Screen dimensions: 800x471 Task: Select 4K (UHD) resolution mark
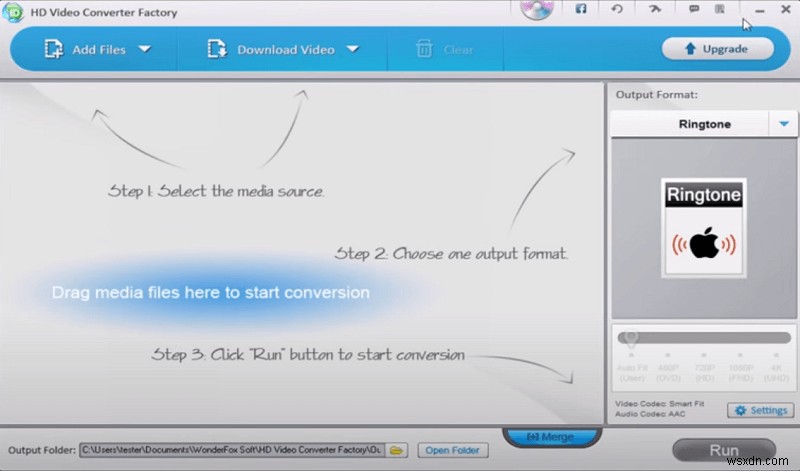point(776,367)
